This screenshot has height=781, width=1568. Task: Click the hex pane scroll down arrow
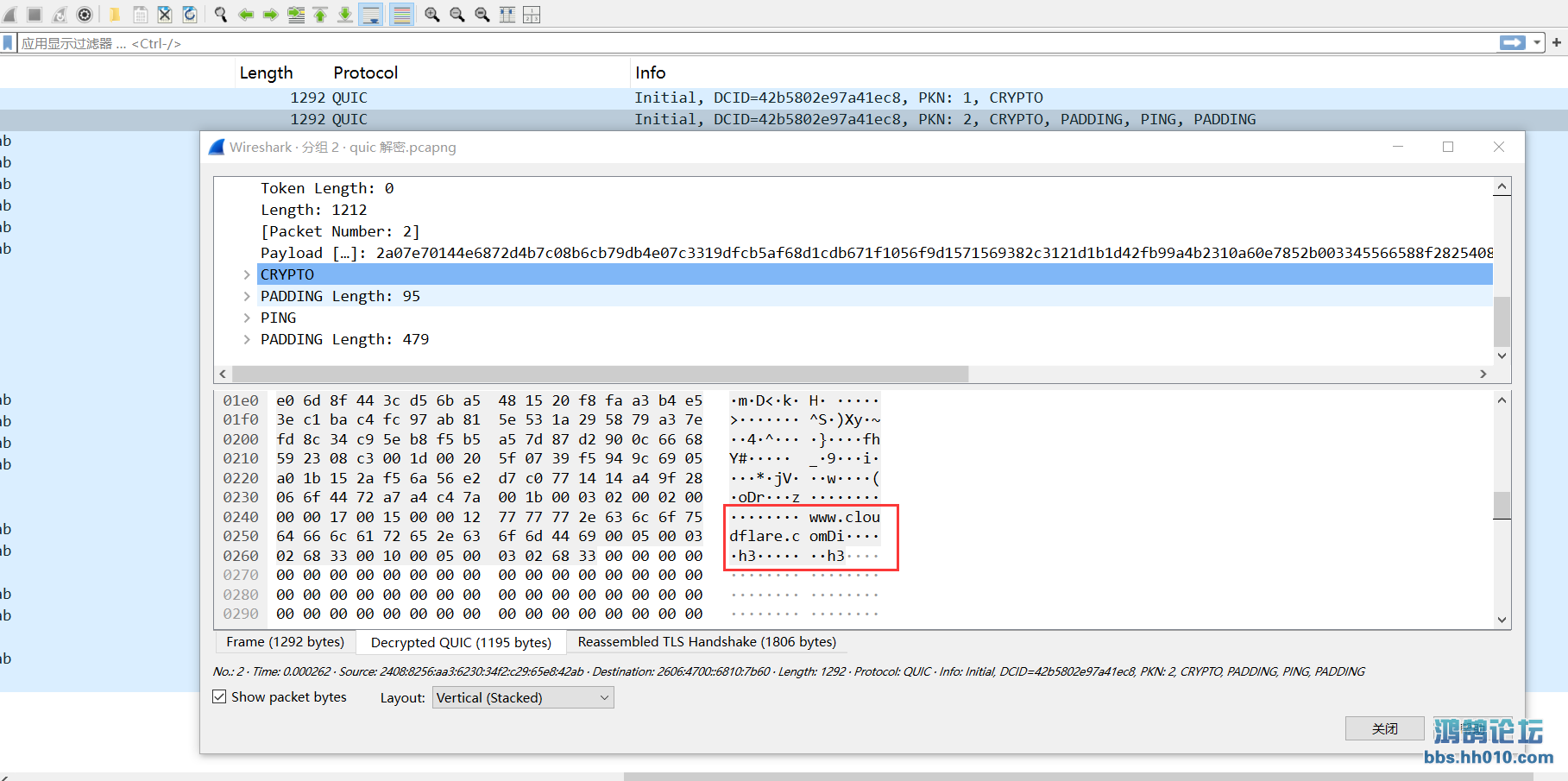tap(1502, 619)
